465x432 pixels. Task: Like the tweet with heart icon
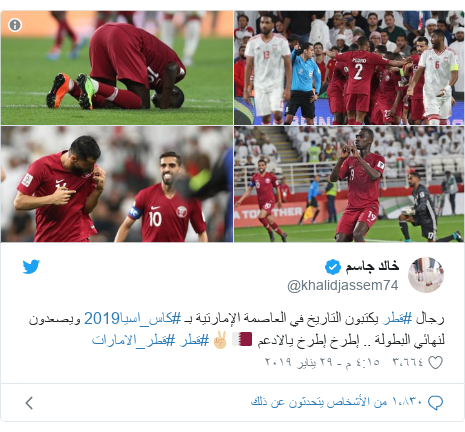435,362
